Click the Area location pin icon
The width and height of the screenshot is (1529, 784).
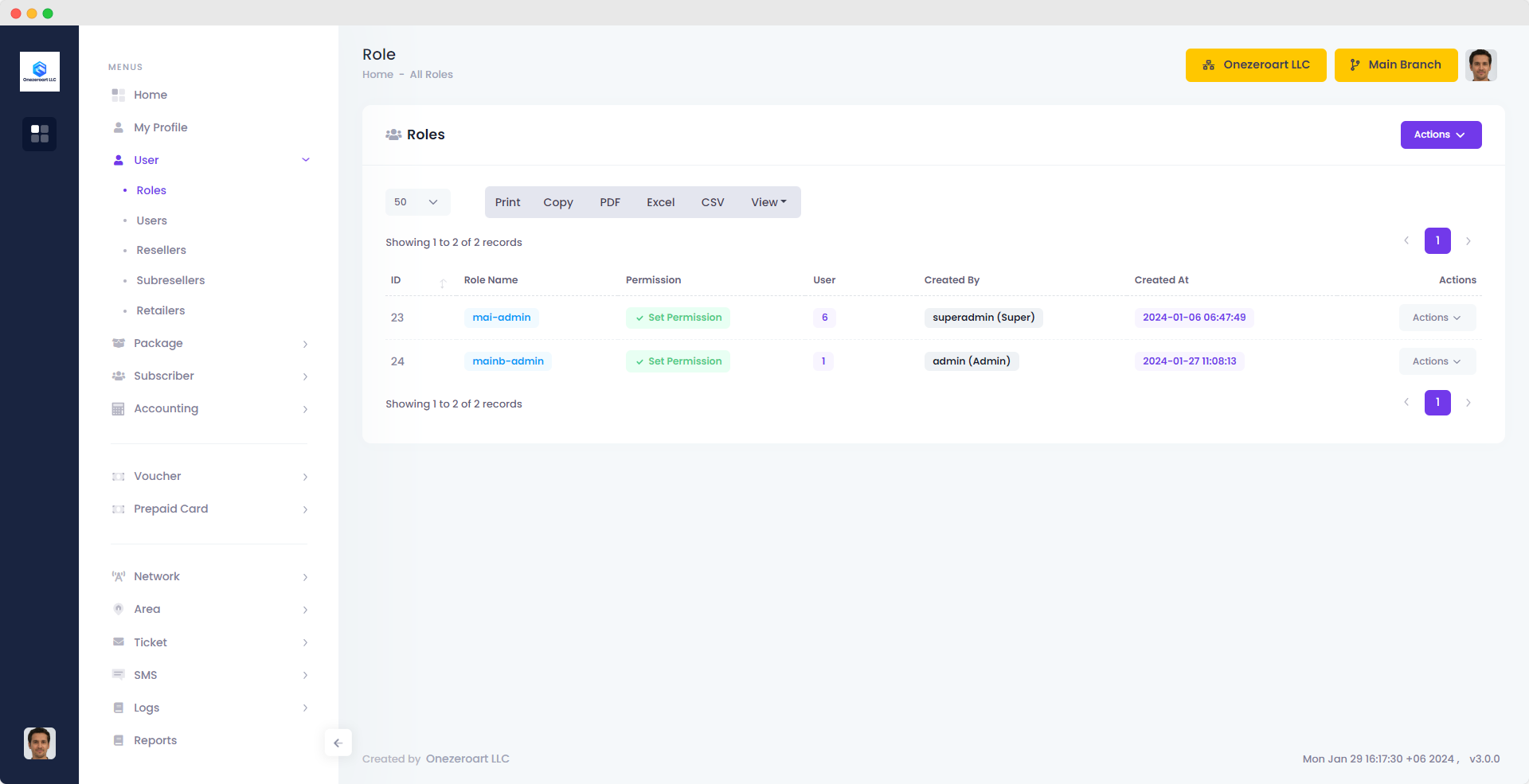tap(119, 609)
